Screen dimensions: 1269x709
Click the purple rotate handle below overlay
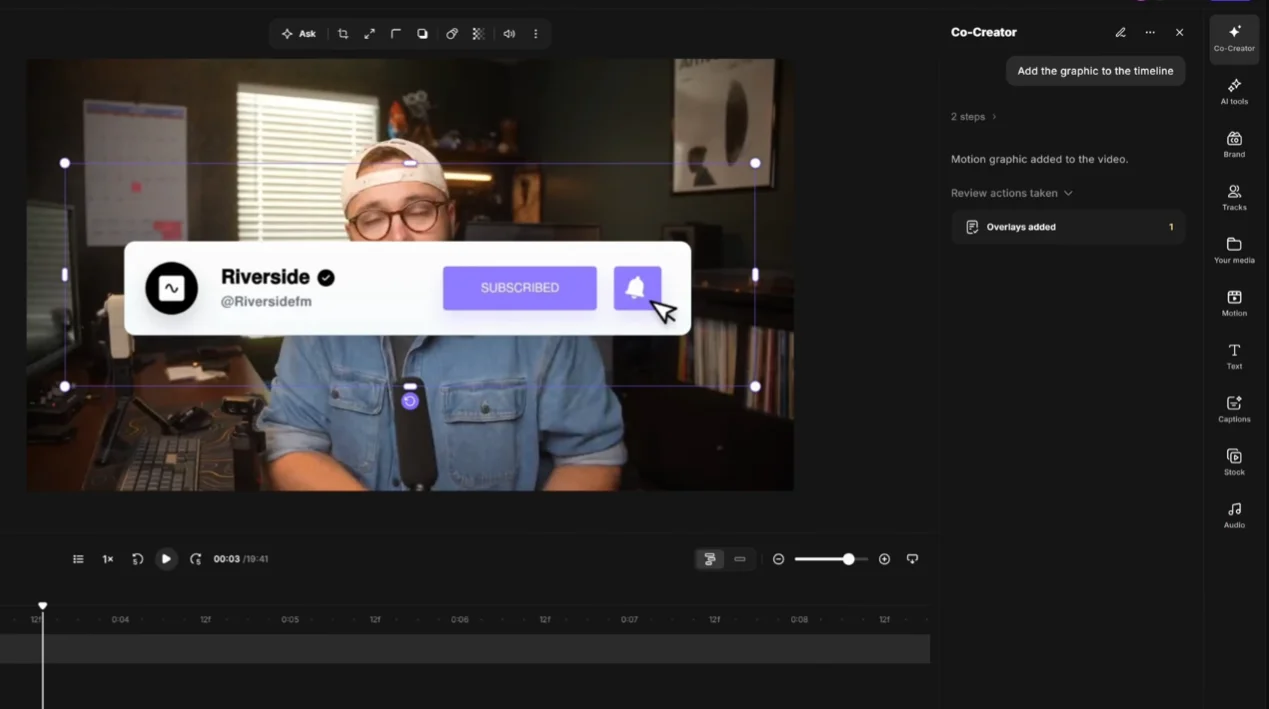[410, 401]
